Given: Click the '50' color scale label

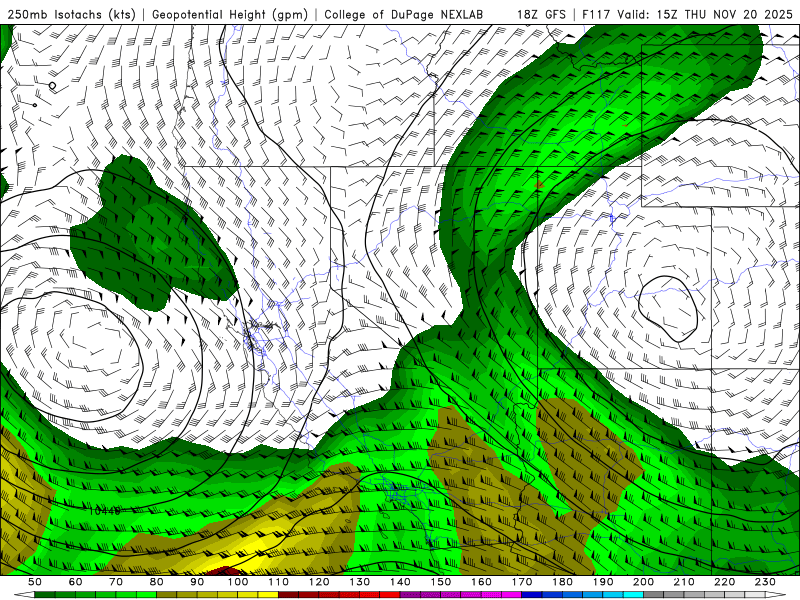Looking at the screenshot, I should [35, 582].
